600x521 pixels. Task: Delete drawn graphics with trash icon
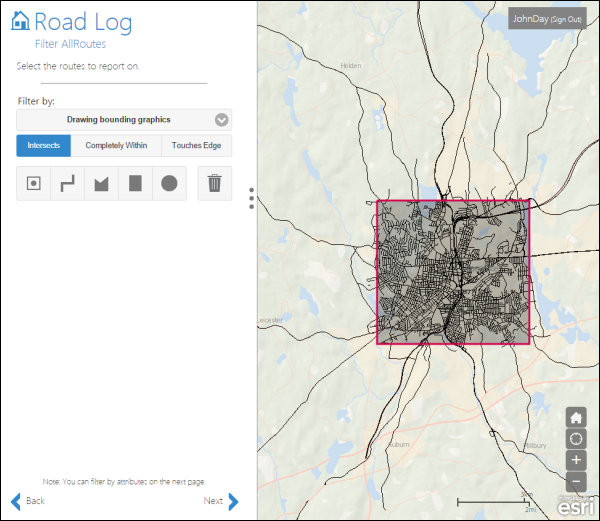[215, 184]
